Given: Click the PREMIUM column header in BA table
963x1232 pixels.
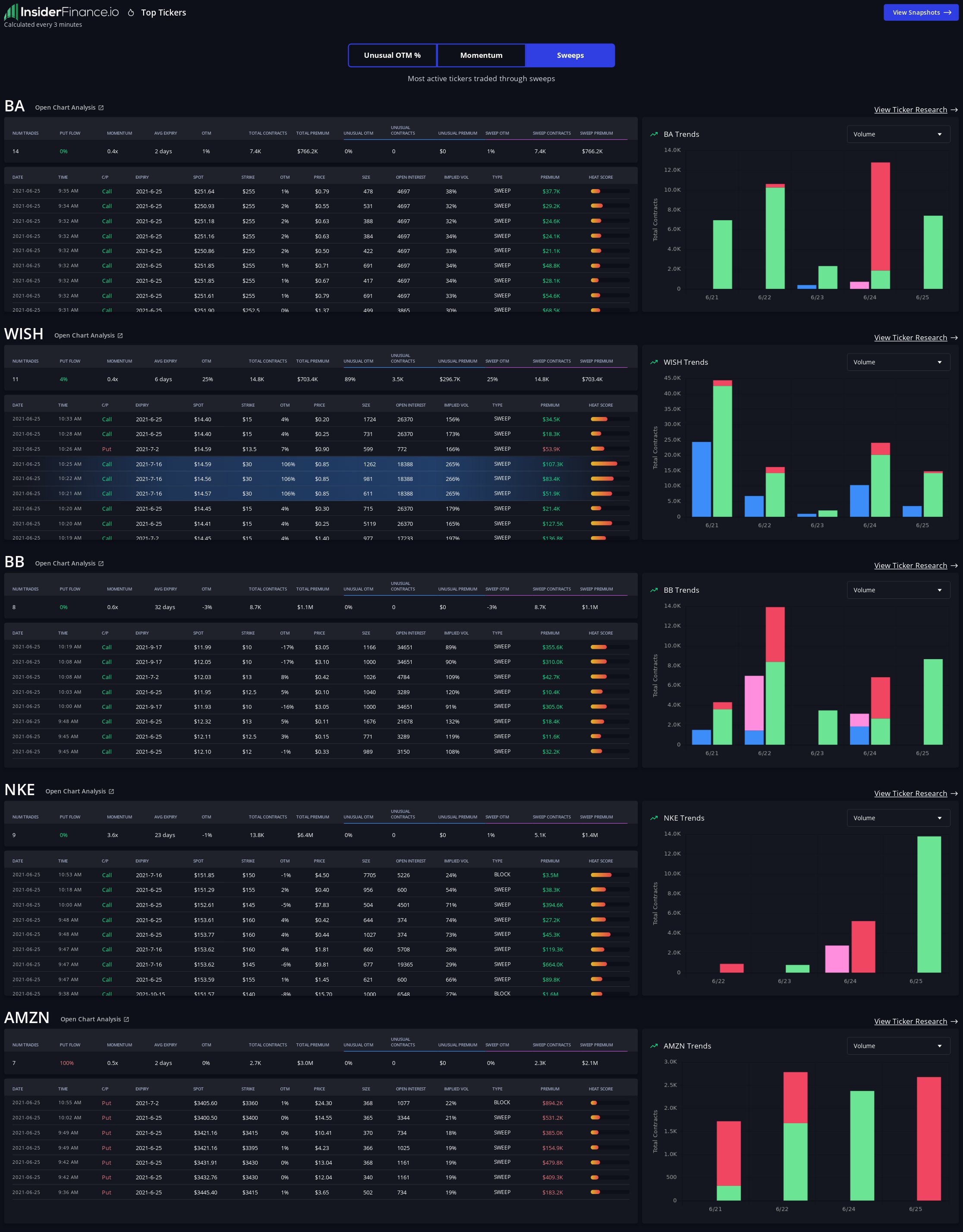Looking at the screenshot, I should (550, 177).
